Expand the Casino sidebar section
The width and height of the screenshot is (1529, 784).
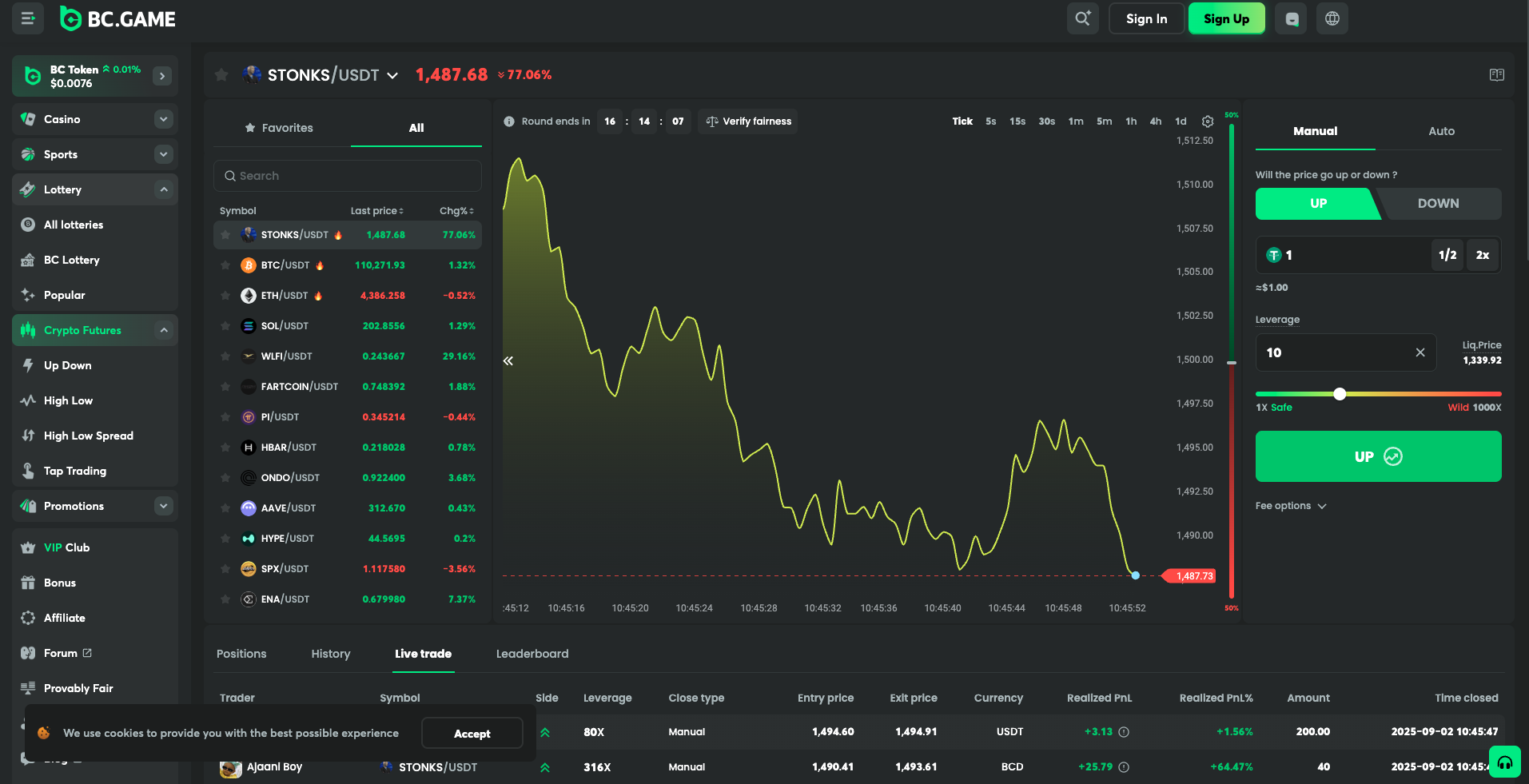(164, 119)
